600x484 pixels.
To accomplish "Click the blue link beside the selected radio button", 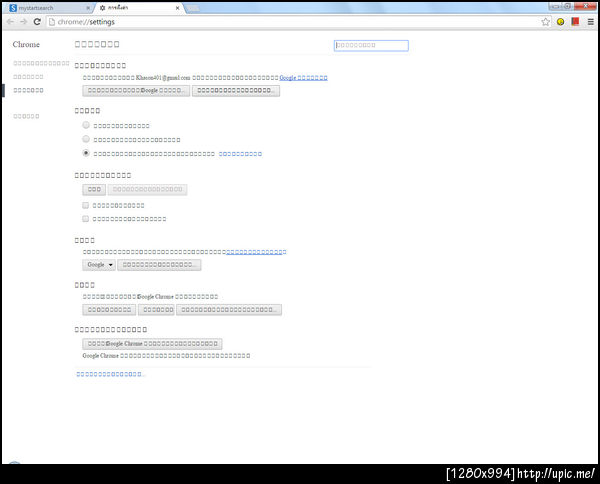I will coord(240,154).
